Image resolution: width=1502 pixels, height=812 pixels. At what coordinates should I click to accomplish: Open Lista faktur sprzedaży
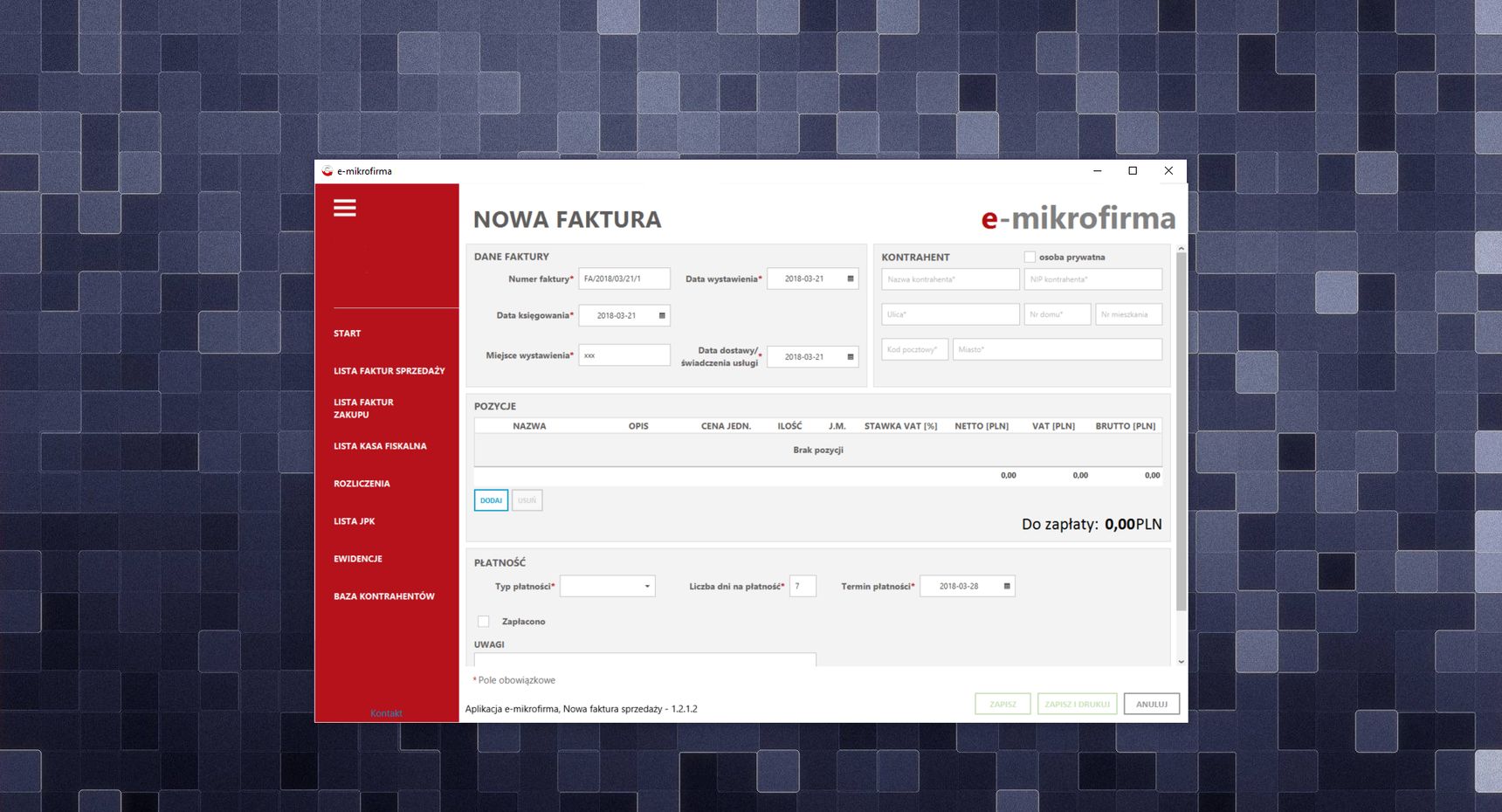389,371
